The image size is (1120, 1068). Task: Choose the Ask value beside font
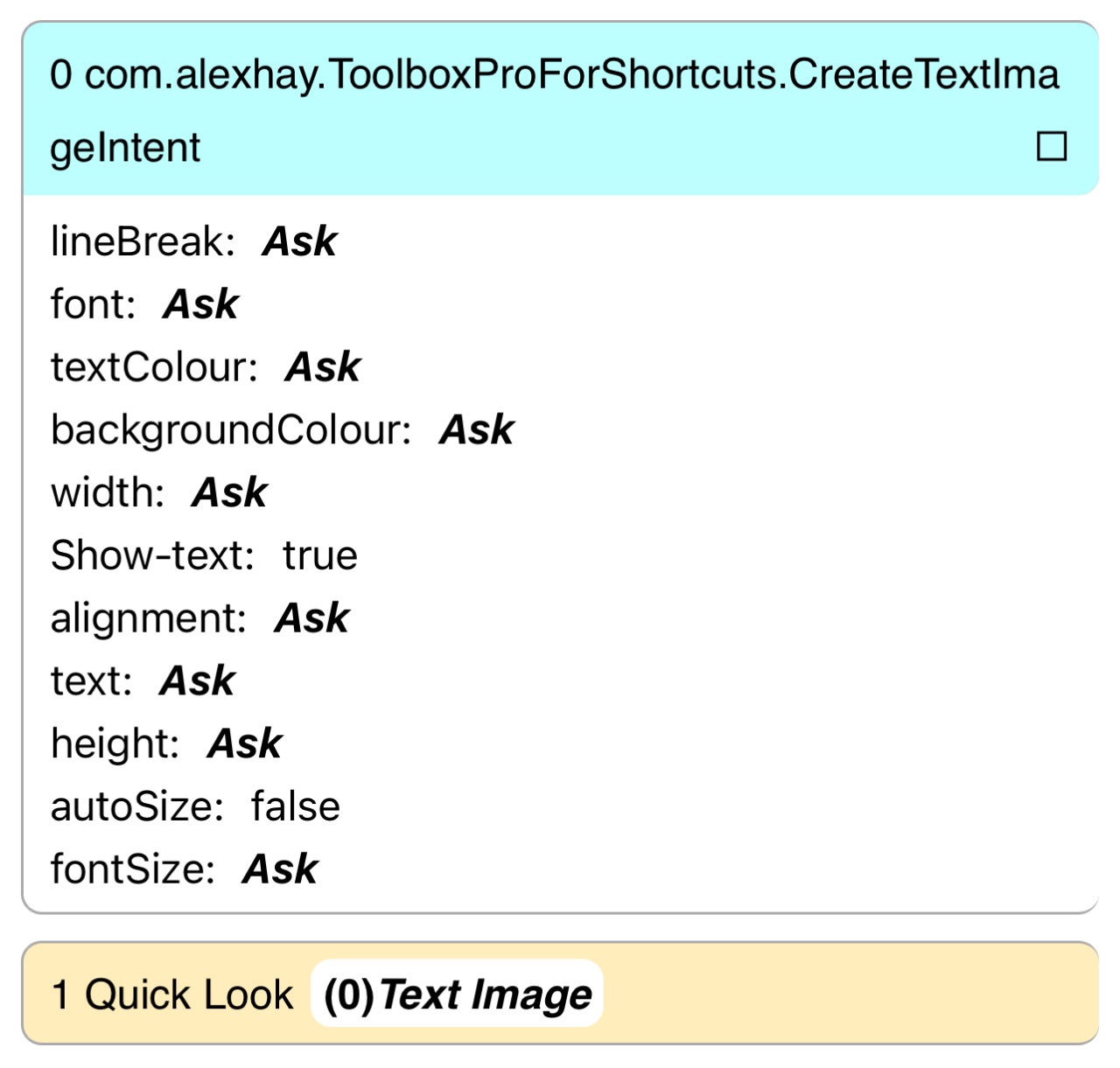pyautogui.click(x=200, y=304)
